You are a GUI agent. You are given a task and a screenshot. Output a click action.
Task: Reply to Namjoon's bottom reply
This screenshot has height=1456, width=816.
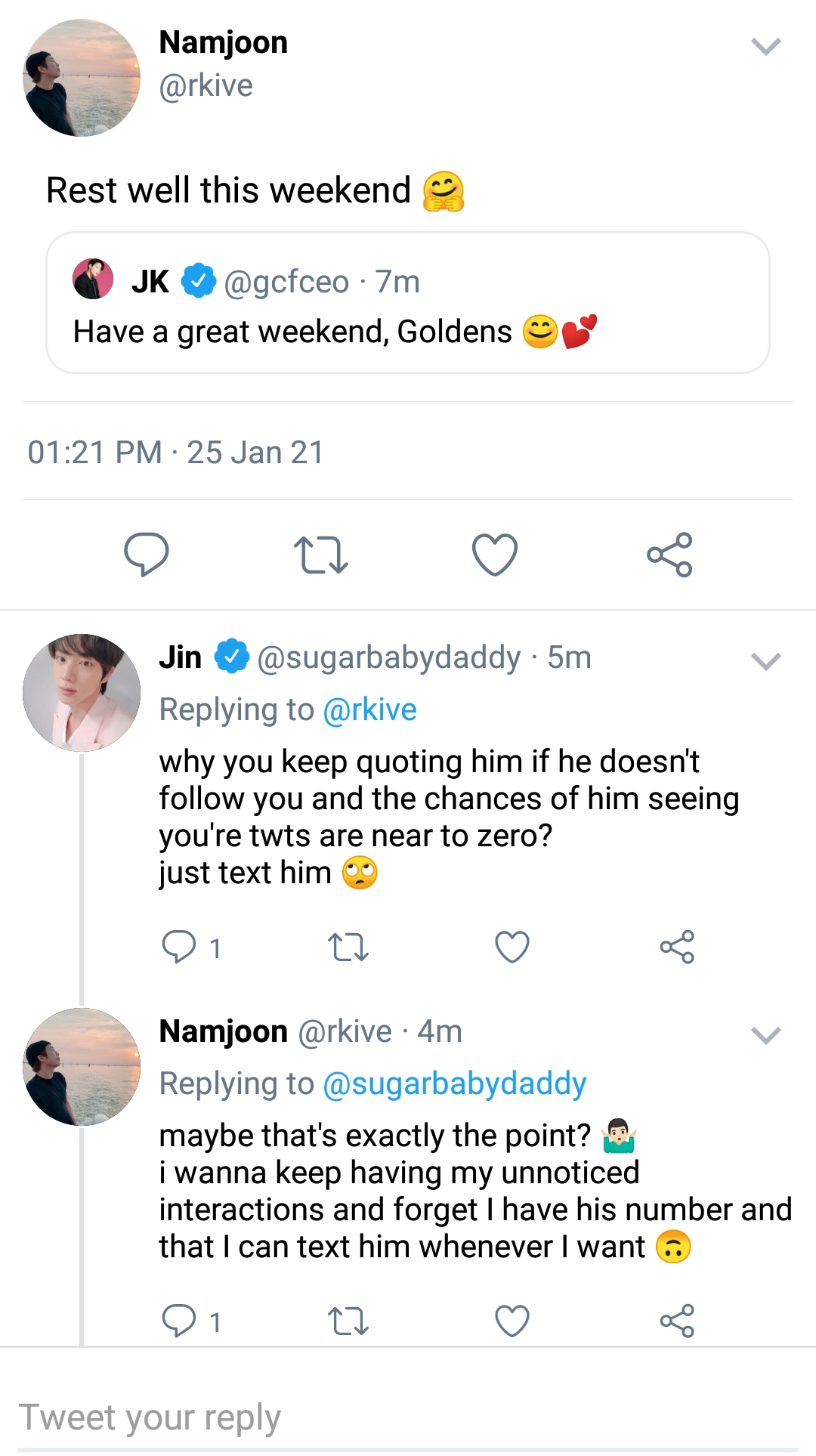pyautogui.click(x=180, y=1321)
